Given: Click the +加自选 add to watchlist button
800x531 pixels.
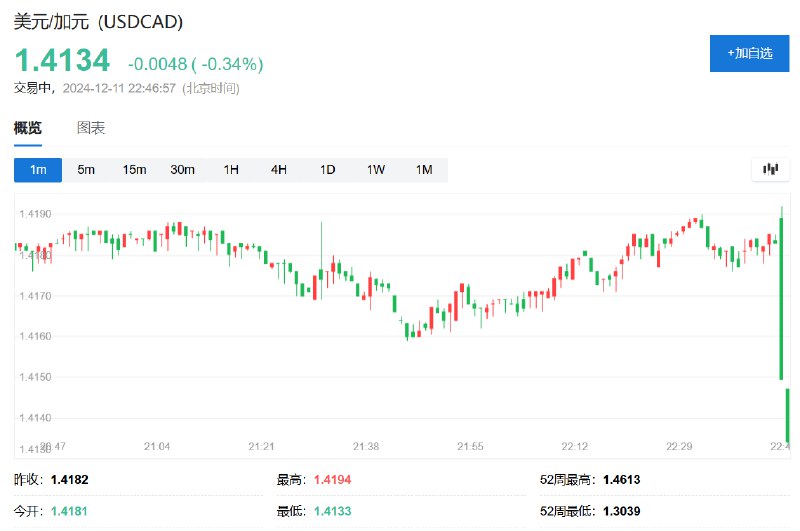Looking at the screenshot, I should [x=749, y=54].
